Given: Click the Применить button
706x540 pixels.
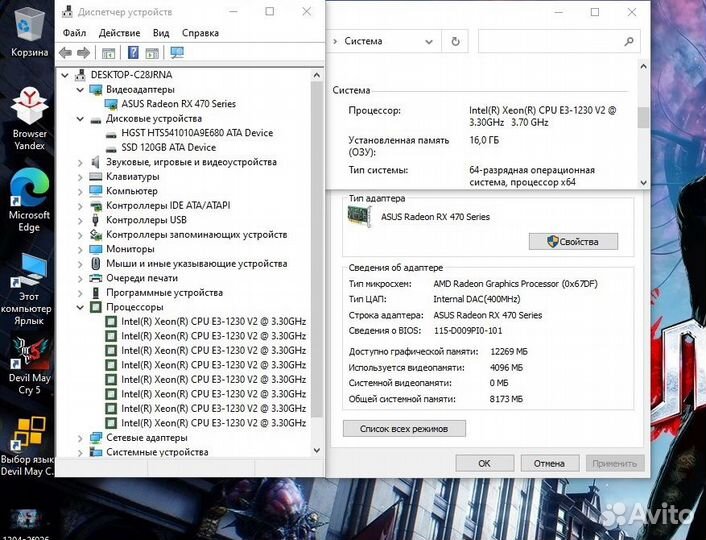Looking at the screenshot, I should [x=615, y=463].
